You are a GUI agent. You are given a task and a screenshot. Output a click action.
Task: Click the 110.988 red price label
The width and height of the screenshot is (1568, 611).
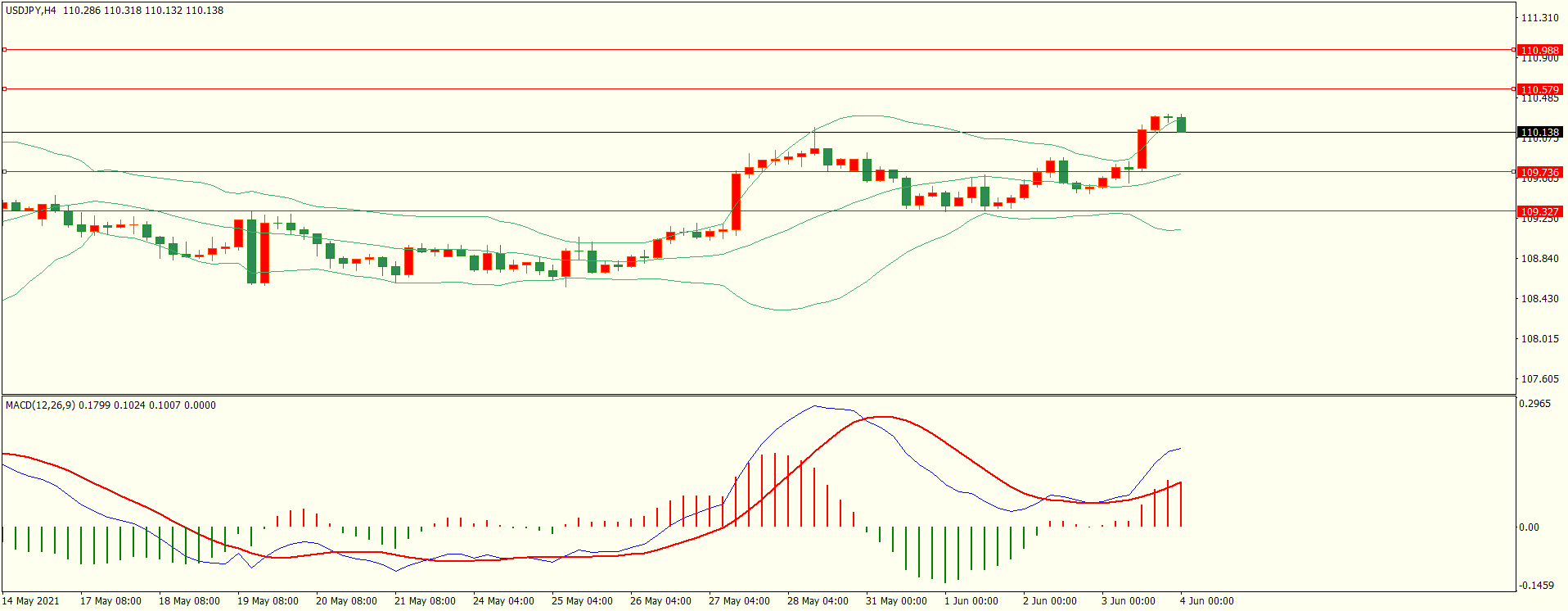click(1539, 50)
